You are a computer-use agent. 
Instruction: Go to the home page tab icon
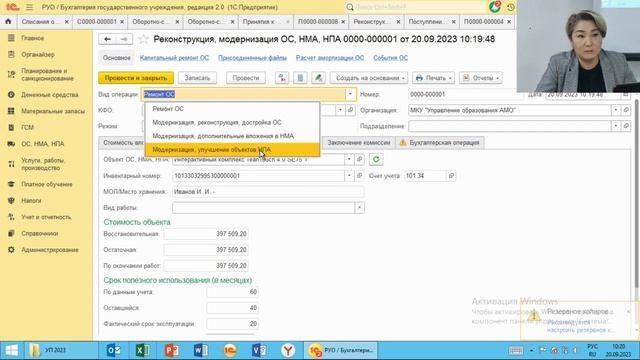click(8, 21)
